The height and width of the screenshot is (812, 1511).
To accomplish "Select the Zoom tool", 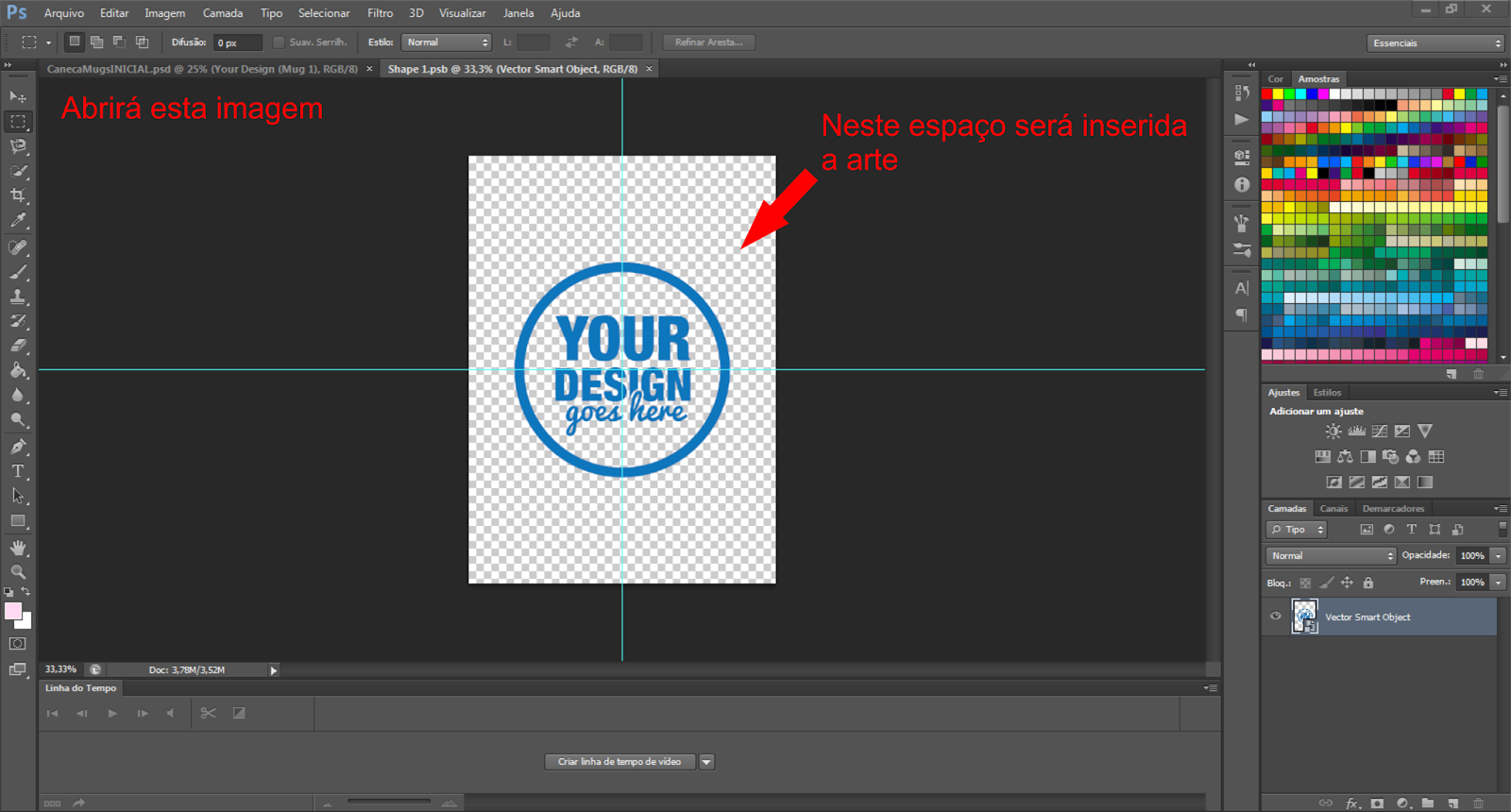I will pyautogui.click(x=18, y=572).
